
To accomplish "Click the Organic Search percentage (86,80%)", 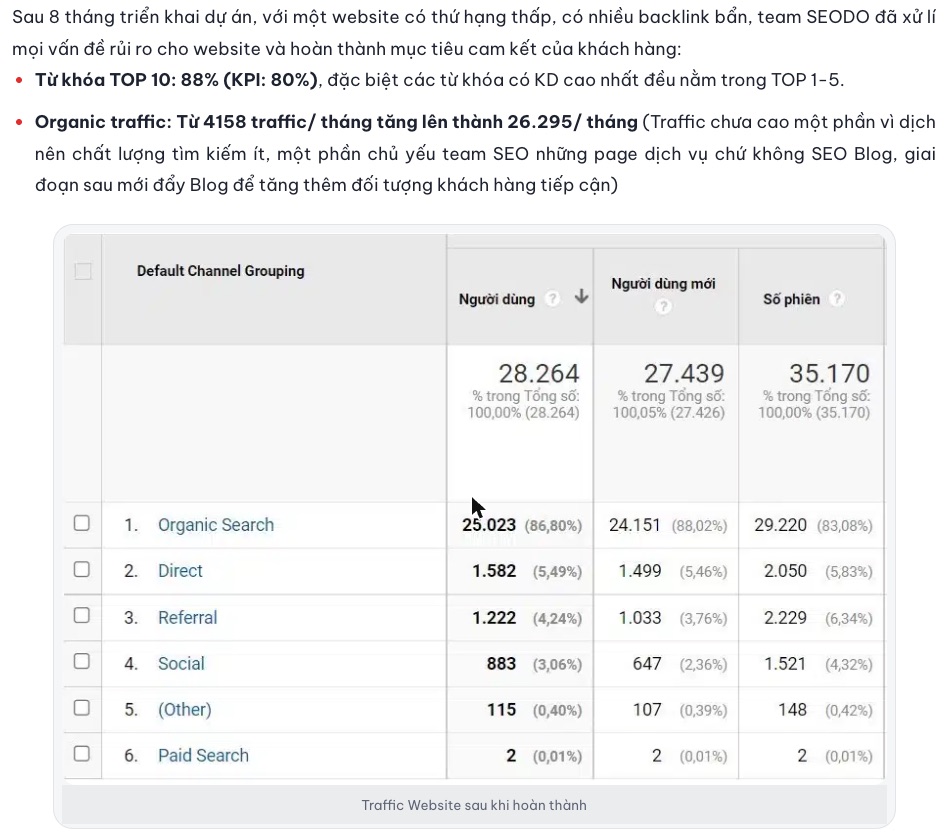I will pyautogui.click(x=553, y=525).
